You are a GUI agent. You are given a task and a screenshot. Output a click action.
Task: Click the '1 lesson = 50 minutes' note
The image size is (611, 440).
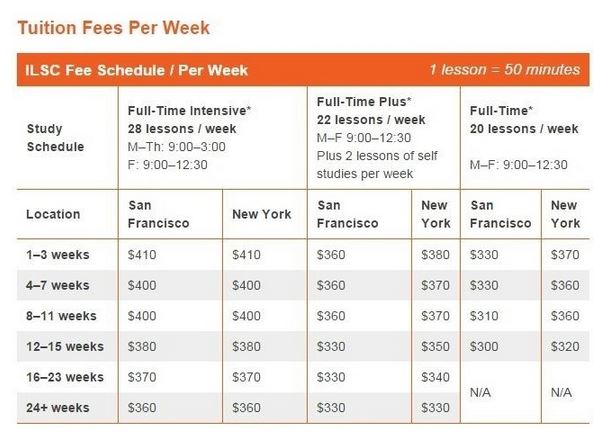(505, 69)
